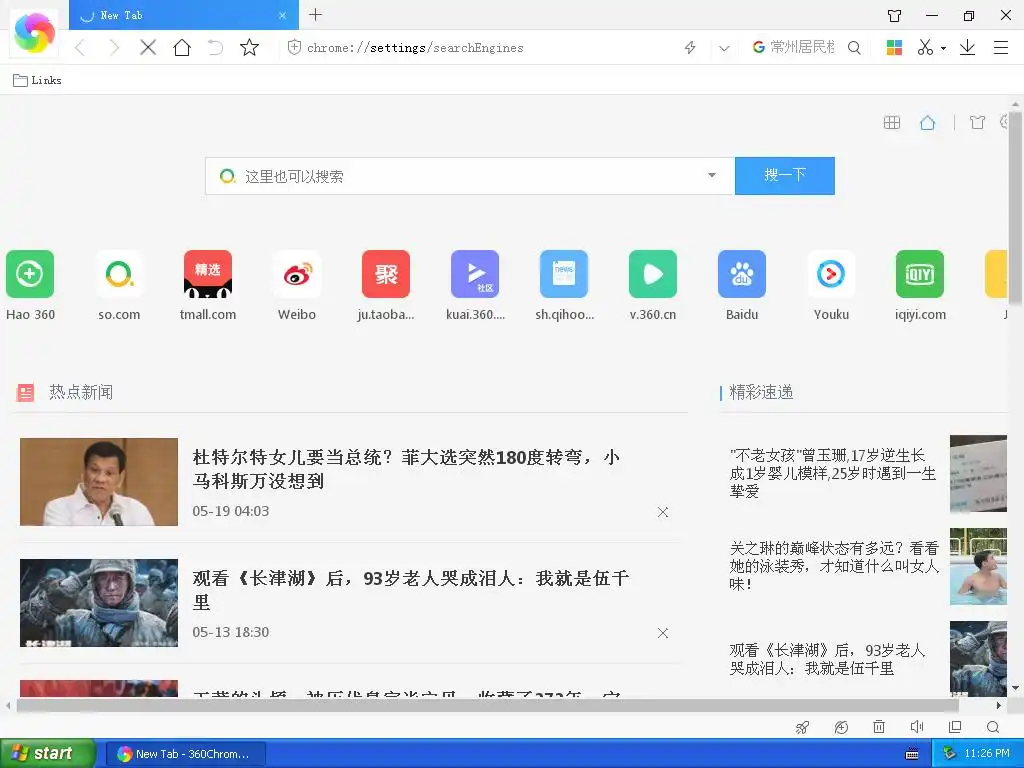Focus the page search input field
This screenshot has height=768, width=1024.
[x=470, y=176]
